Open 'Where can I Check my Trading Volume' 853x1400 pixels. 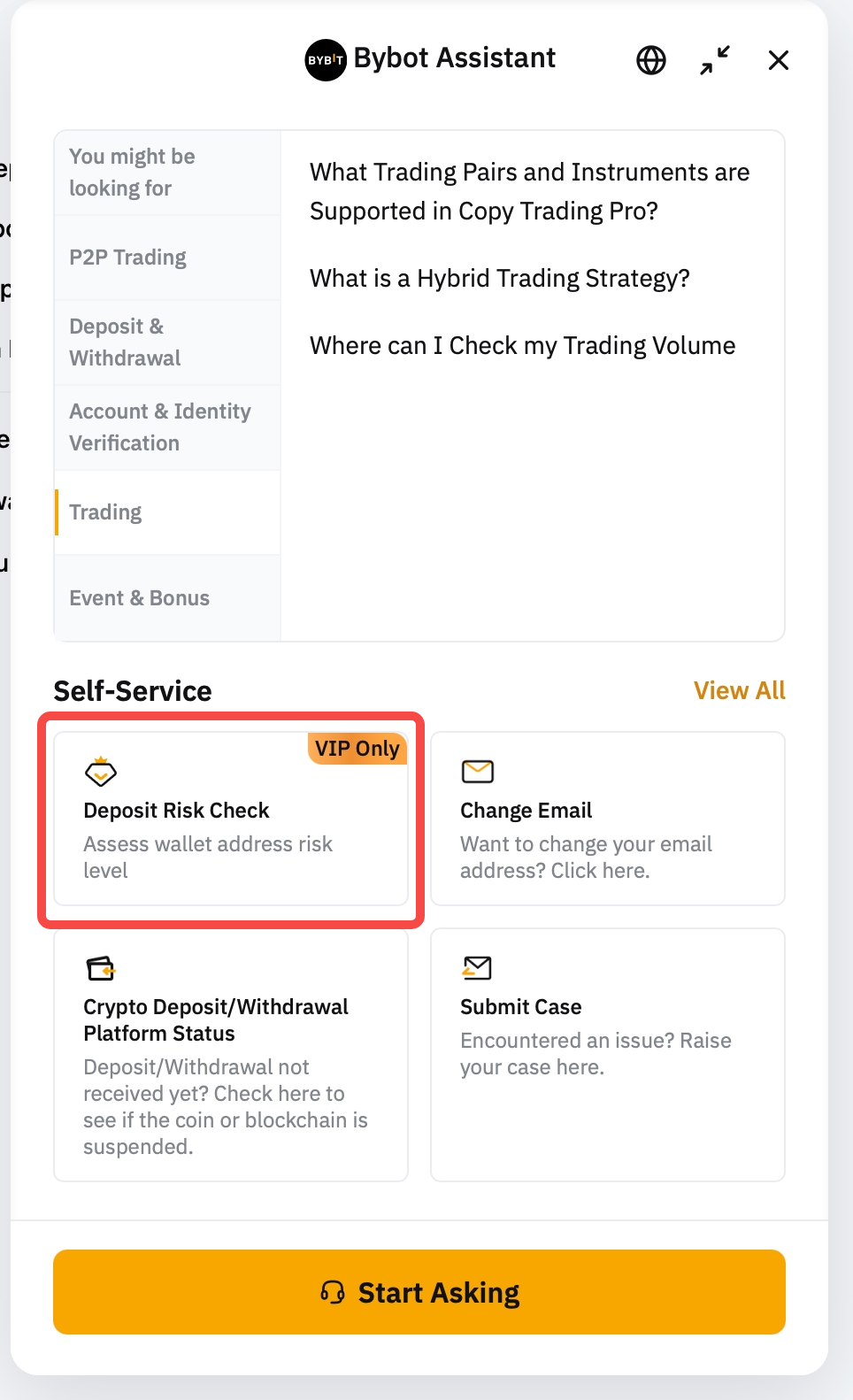pyautogui.click(x=522, y=346)
